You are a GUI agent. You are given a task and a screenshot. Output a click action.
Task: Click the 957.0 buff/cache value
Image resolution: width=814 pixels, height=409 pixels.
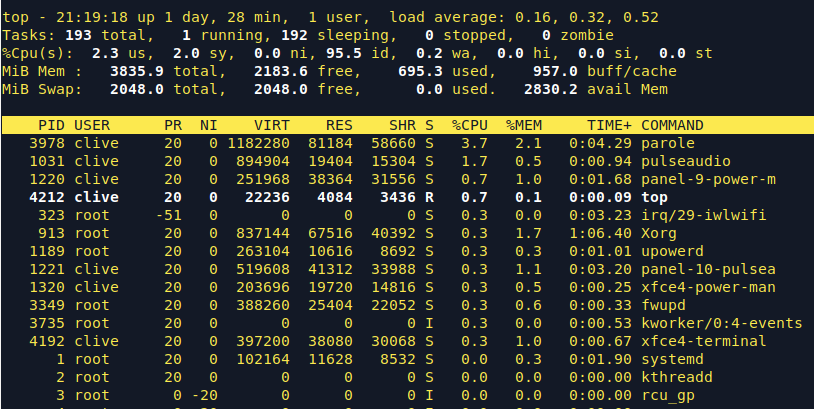click(555, 72)
